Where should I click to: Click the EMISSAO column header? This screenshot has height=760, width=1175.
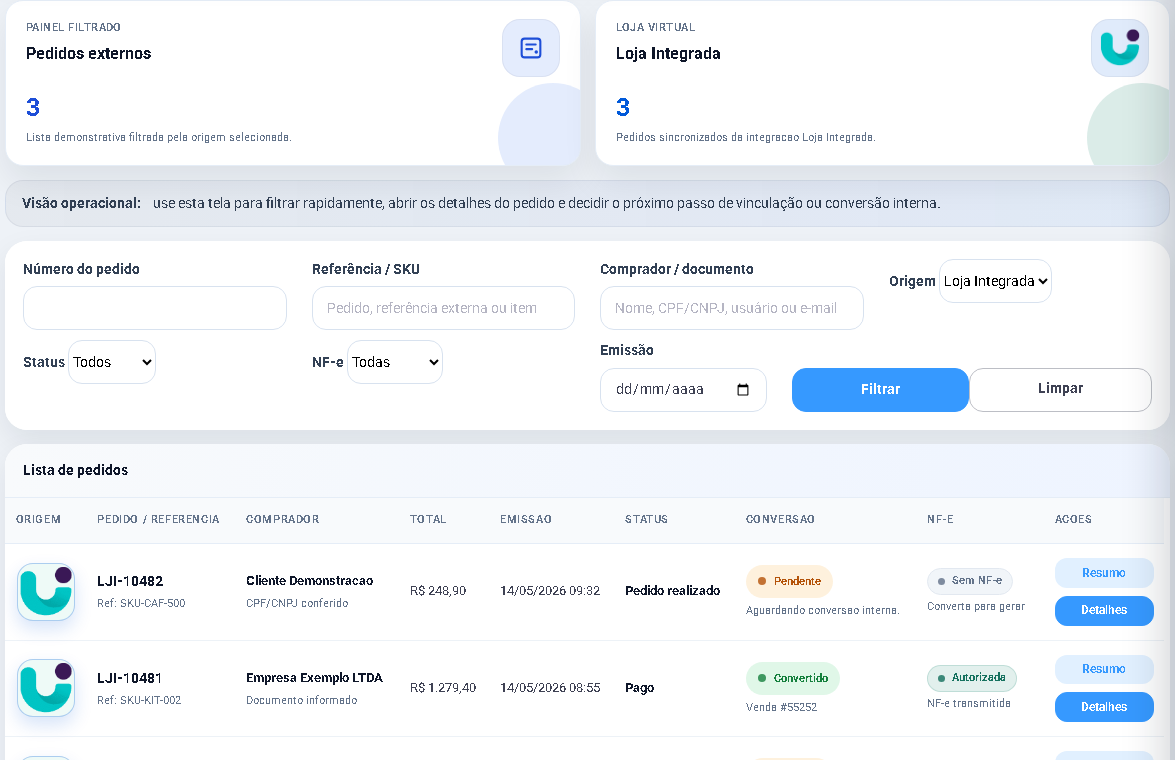pos(526,519)
